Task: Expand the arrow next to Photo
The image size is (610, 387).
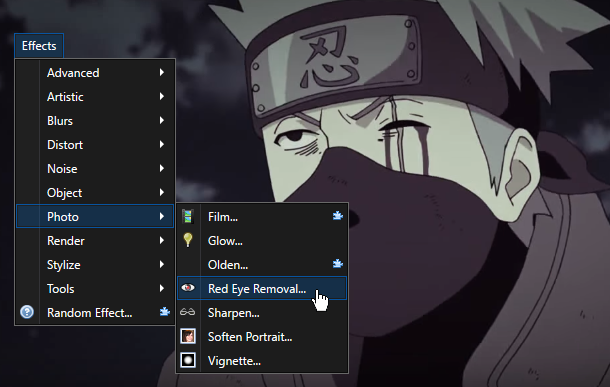Action: [161, 216]
